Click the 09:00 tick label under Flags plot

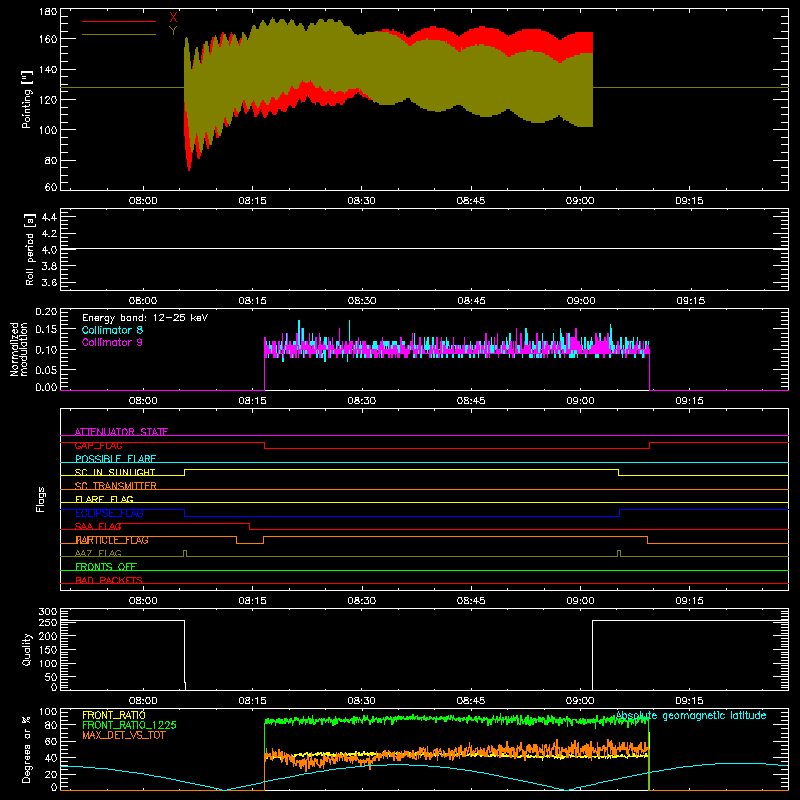[580, 601]
